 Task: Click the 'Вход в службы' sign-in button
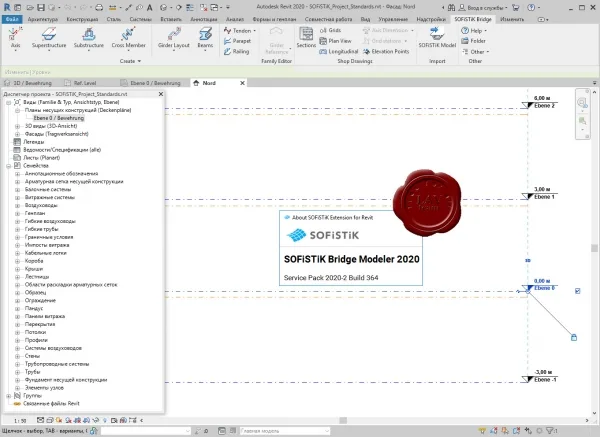coord(483,7)
